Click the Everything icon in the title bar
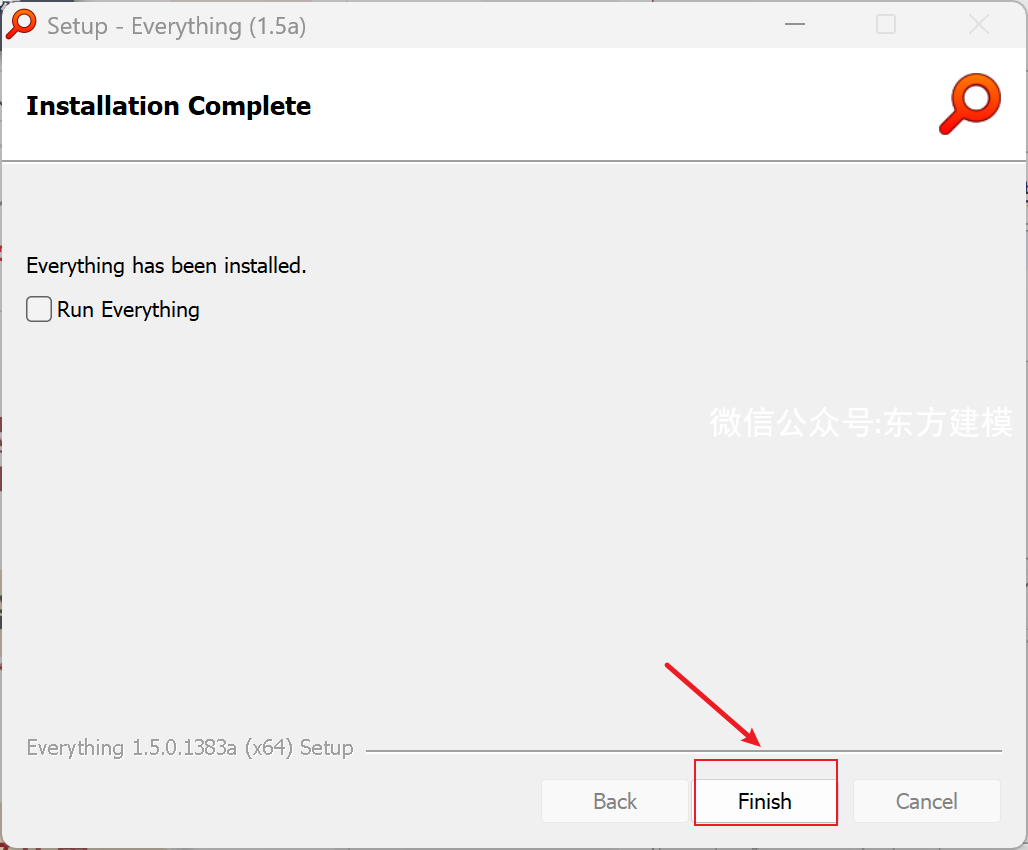Viewport: 1028px width, 850px height. (21, 25)
